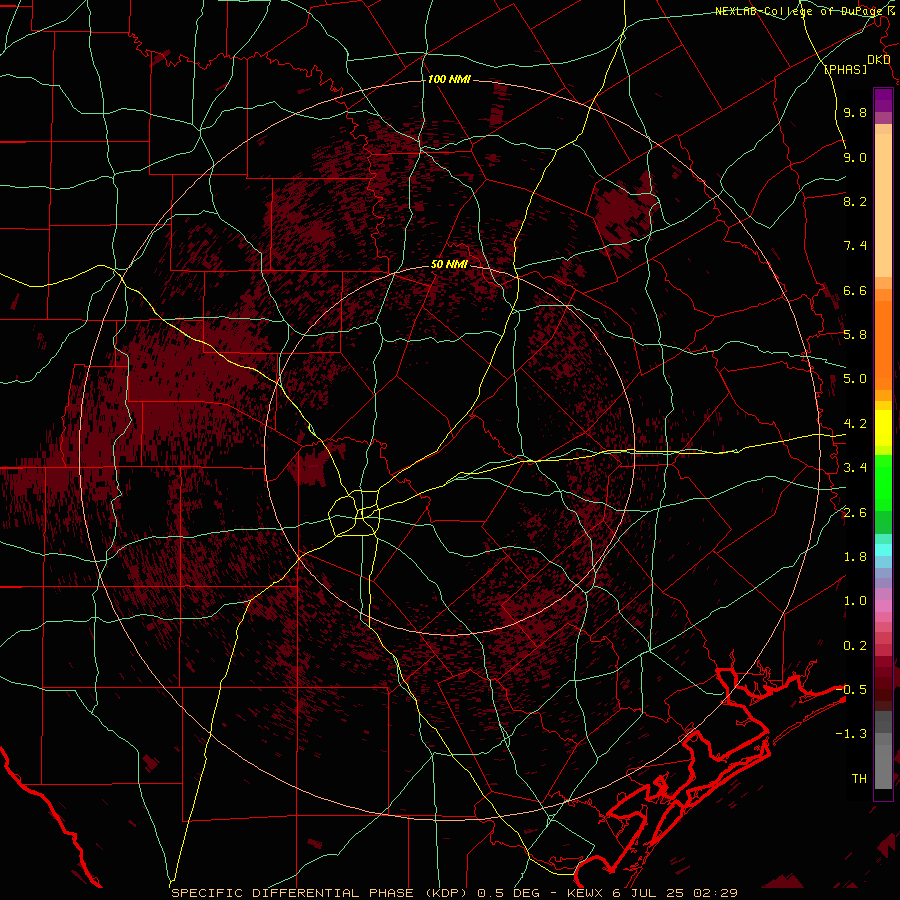Click the 50 NMI range ring label
Image resolution: width=900 pixels, height=900 pixels.
(449, 264)
